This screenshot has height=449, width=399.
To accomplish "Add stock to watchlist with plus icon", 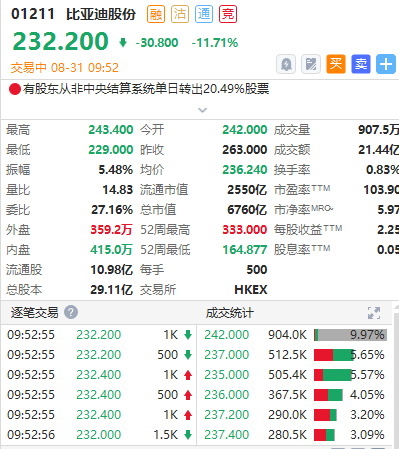I will click(386, 64).
